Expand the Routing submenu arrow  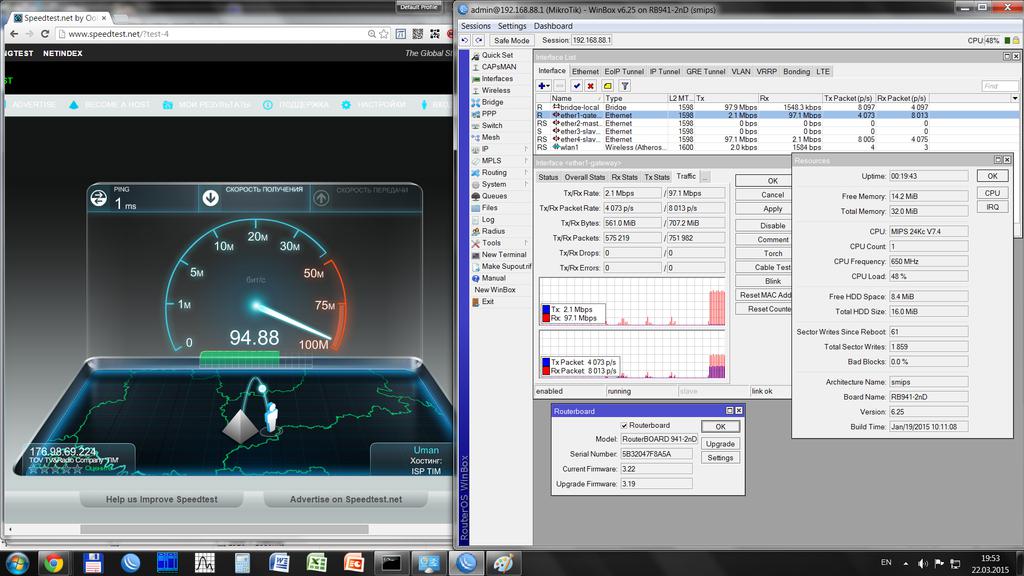click(x=526, y=172)
